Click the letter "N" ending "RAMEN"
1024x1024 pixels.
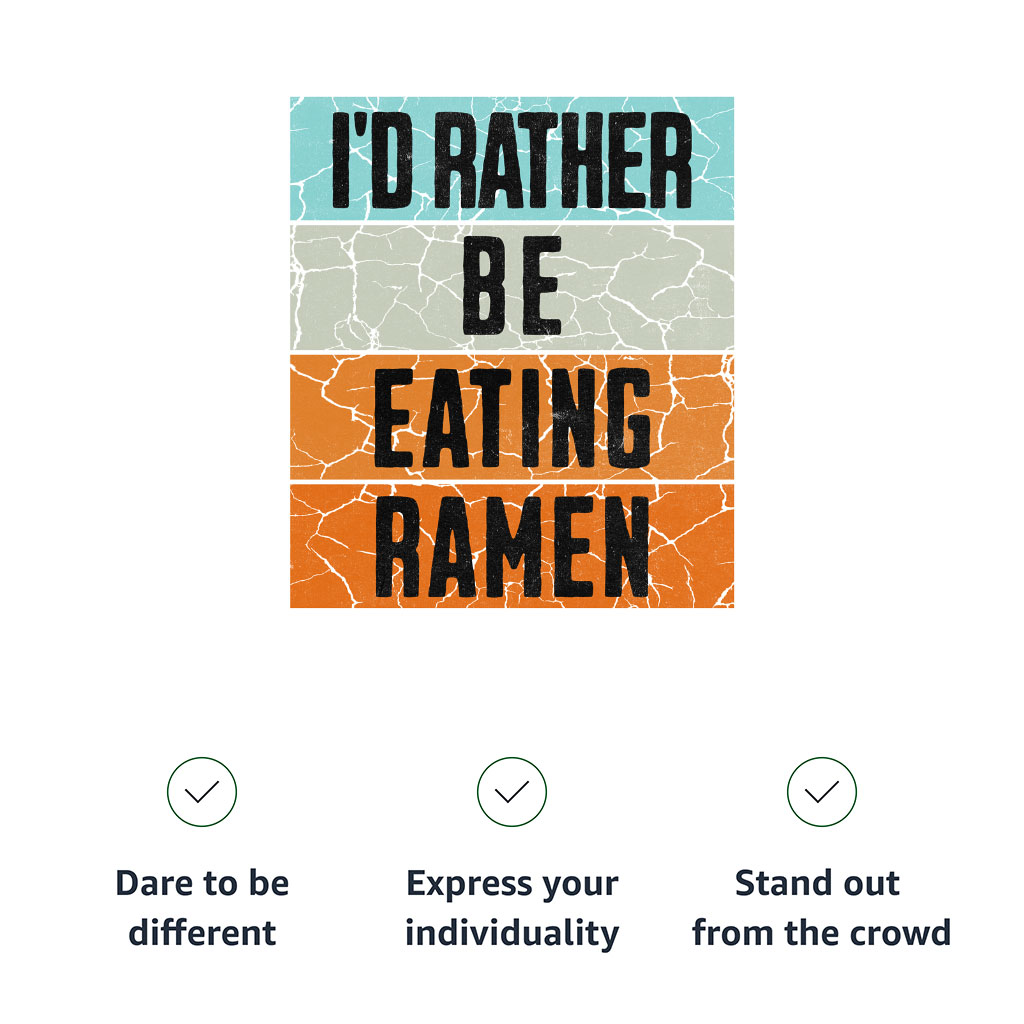point(626,547)
